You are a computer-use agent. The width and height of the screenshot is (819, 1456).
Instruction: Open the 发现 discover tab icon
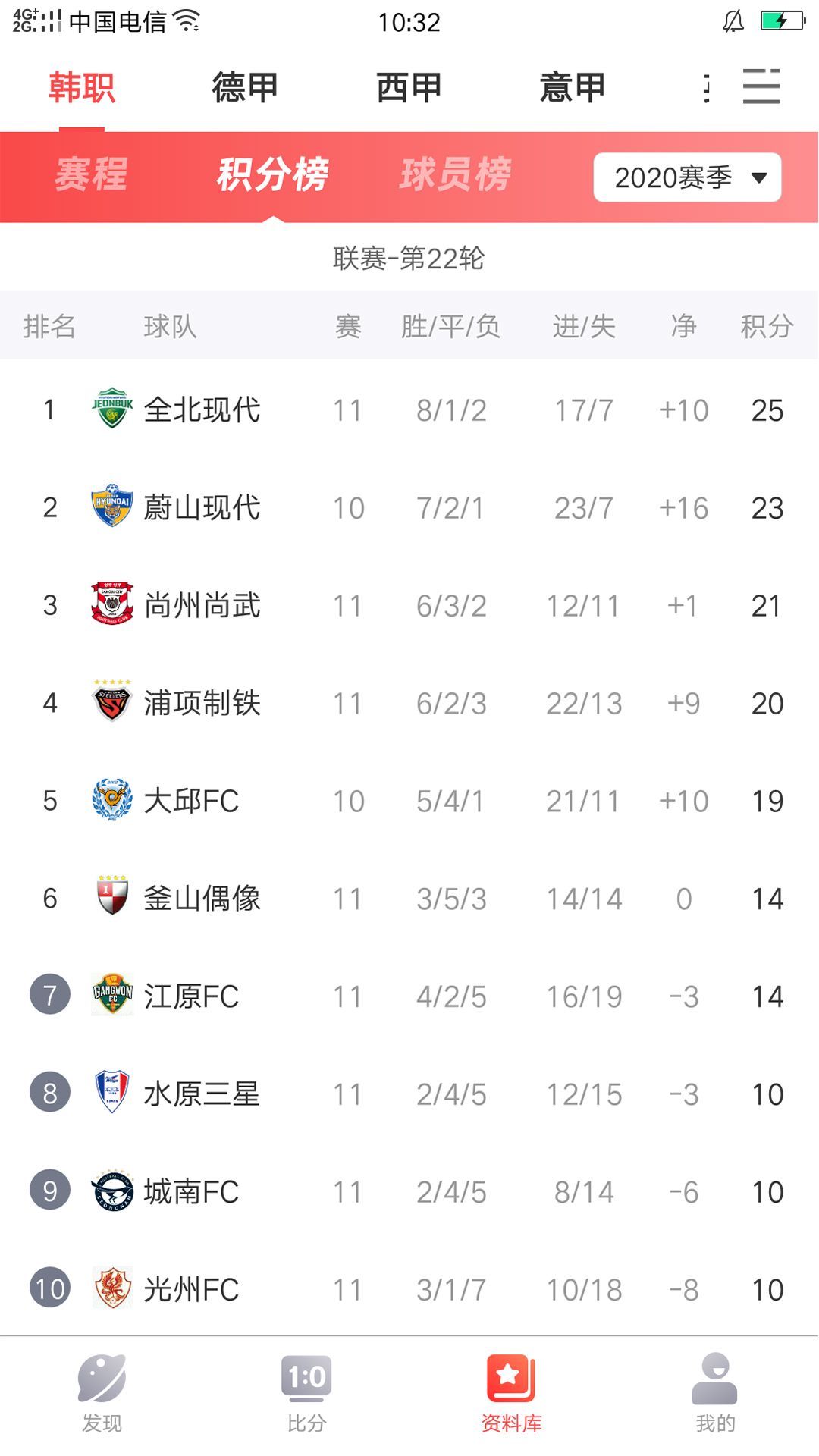[102, 1378]
